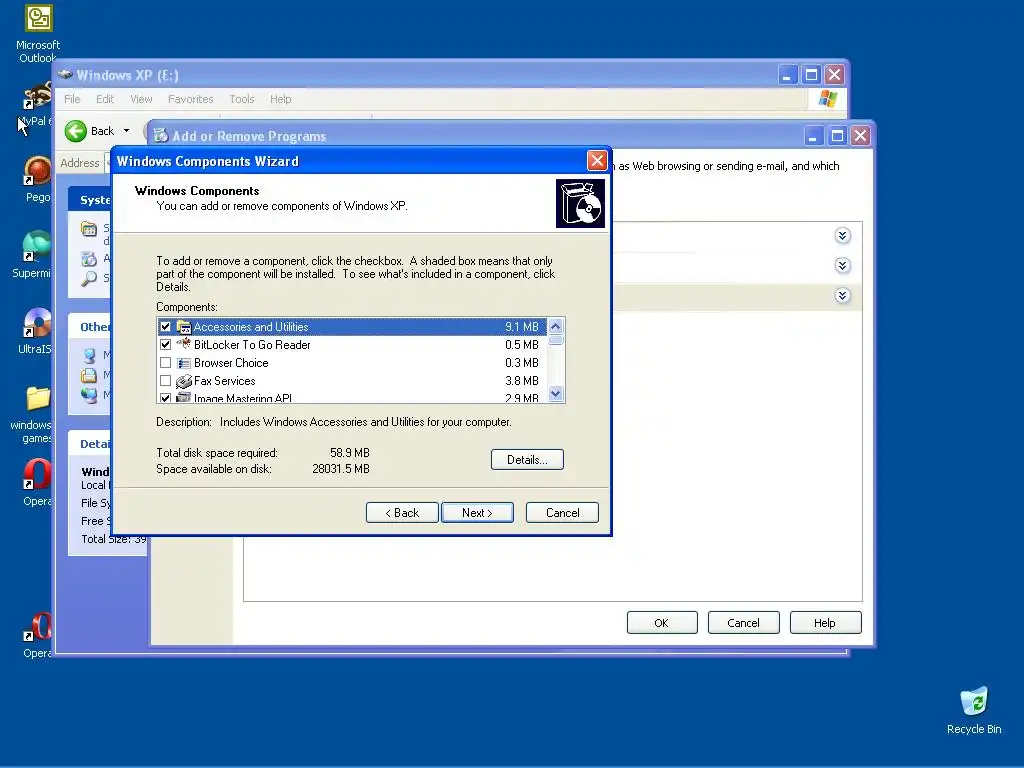Image resolution: width=1024 pixels, height=768 pixels.
Task: Minimize the Add or Remove Programs window
Action: point(812,136)
